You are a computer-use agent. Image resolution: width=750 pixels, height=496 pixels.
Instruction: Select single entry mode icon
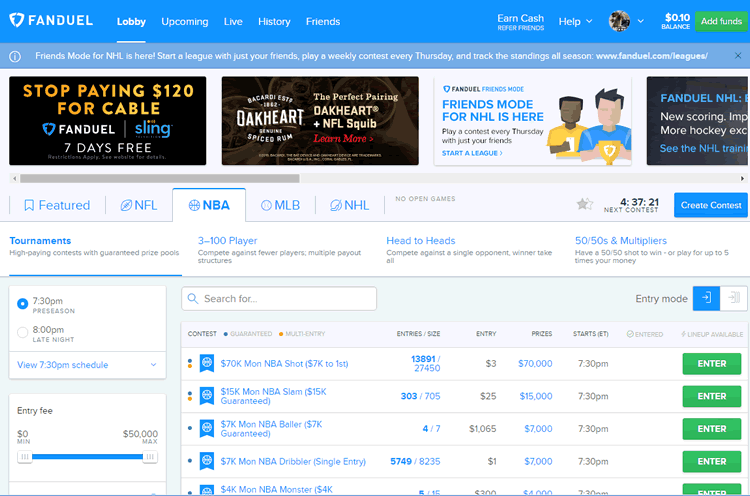(706, 298)
